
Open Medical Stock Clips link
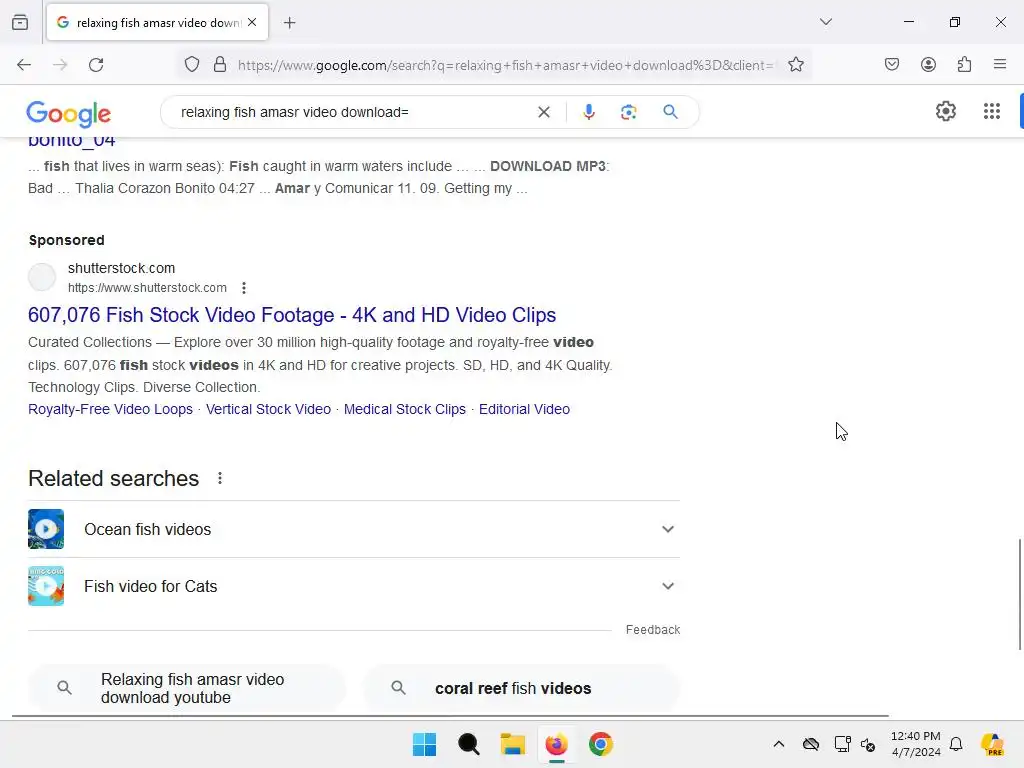[405, 409]
